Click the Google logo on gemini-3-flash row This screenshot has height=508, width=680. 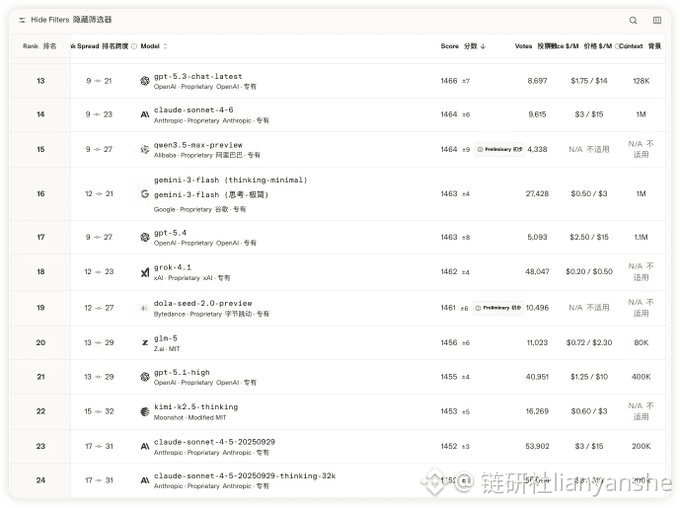(145, 194)
